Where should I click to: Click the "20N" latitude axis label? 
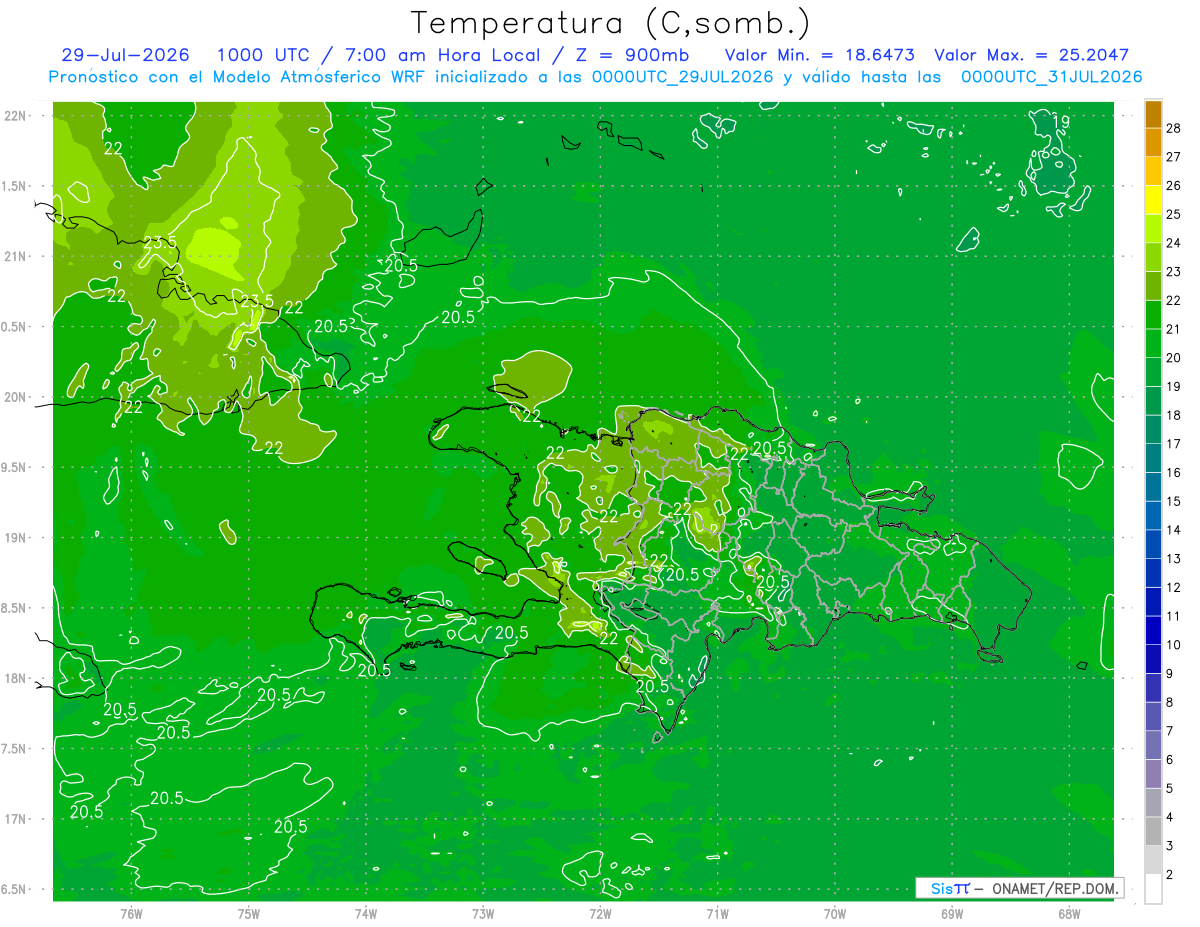point(15,397)
